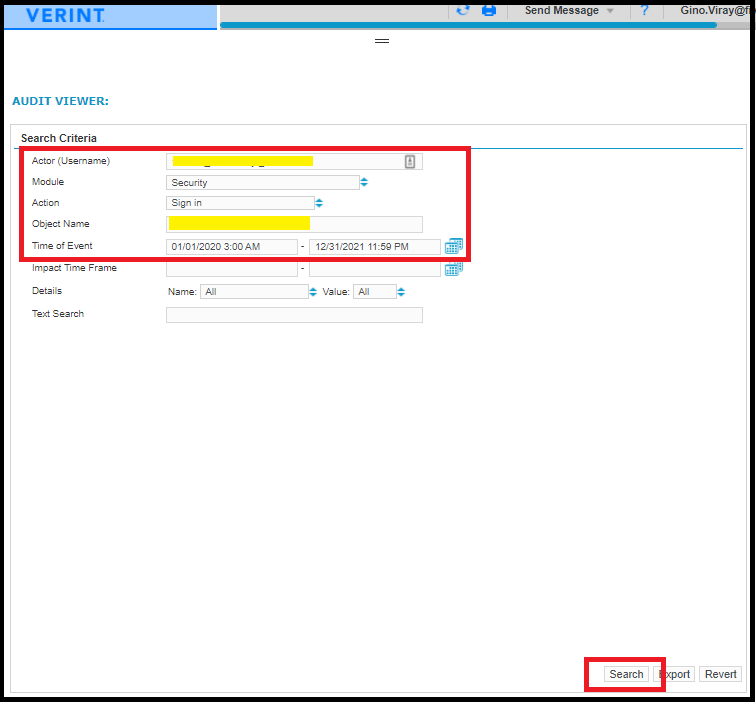The height and width of the screenshot is (703, 756).
Task: Click the Time of Event label
Action: pyautogui.click(x=62, y=246)
